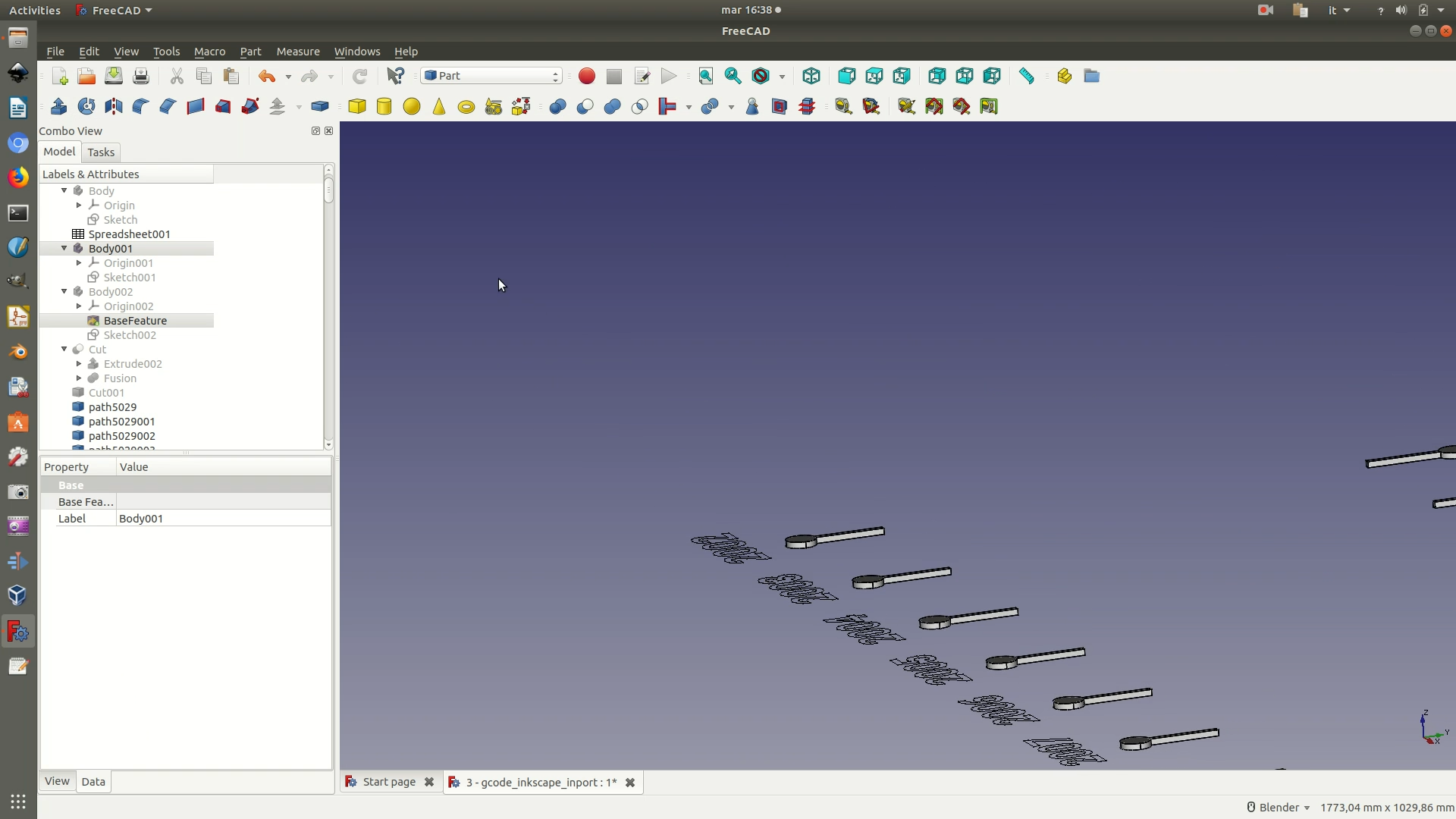Open the Activities overview
The height and width of the screenshot is (819, 1456).
[34, 10]
